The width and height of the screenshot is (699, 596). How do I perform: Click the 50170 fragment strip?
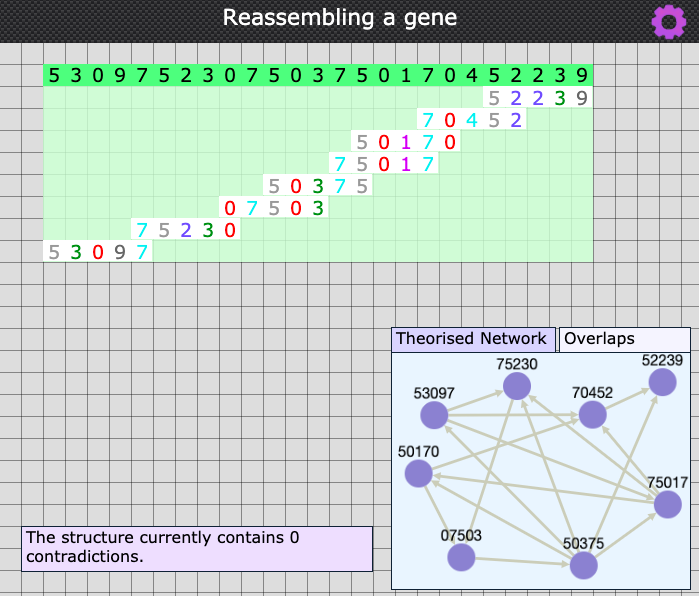click(405, 142)
